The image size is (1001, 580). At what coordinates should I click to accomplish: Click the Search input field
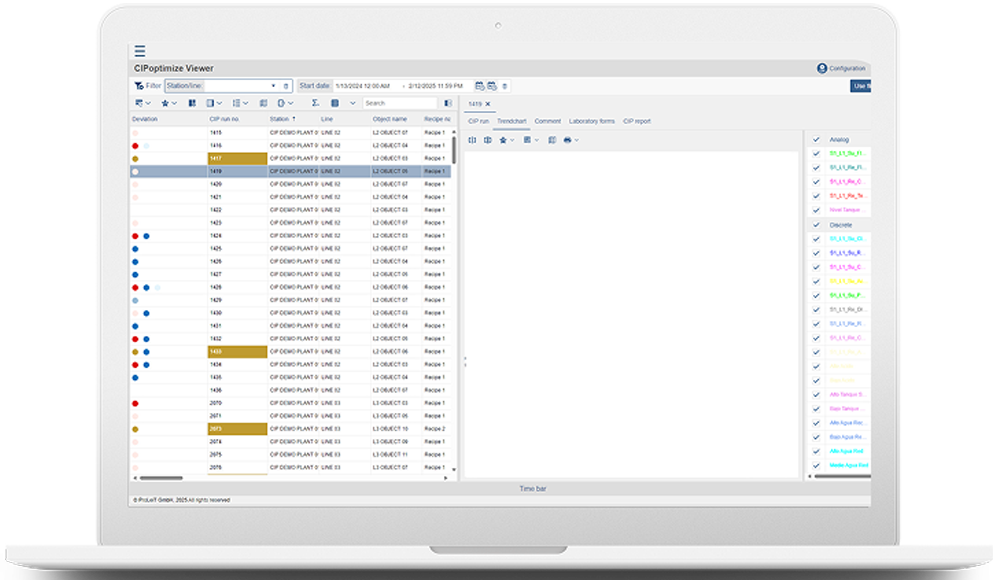[x=400, y=103]
